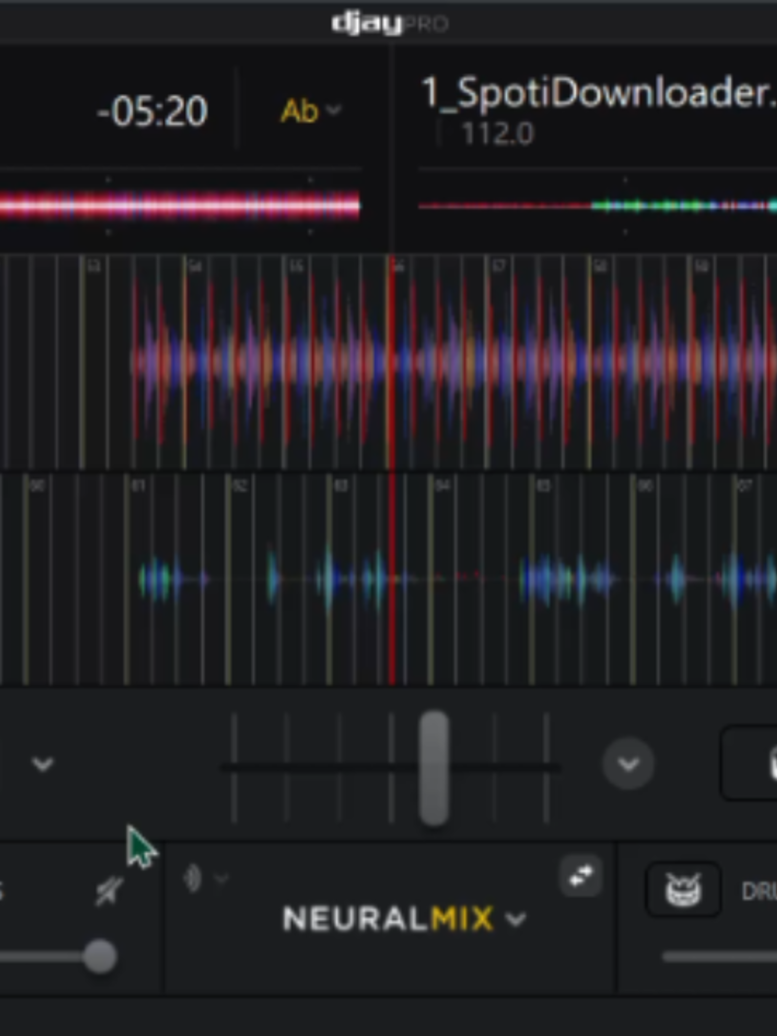
Task: Toggle the -05:20 remaining time display
Action: (x=152, y=111)
